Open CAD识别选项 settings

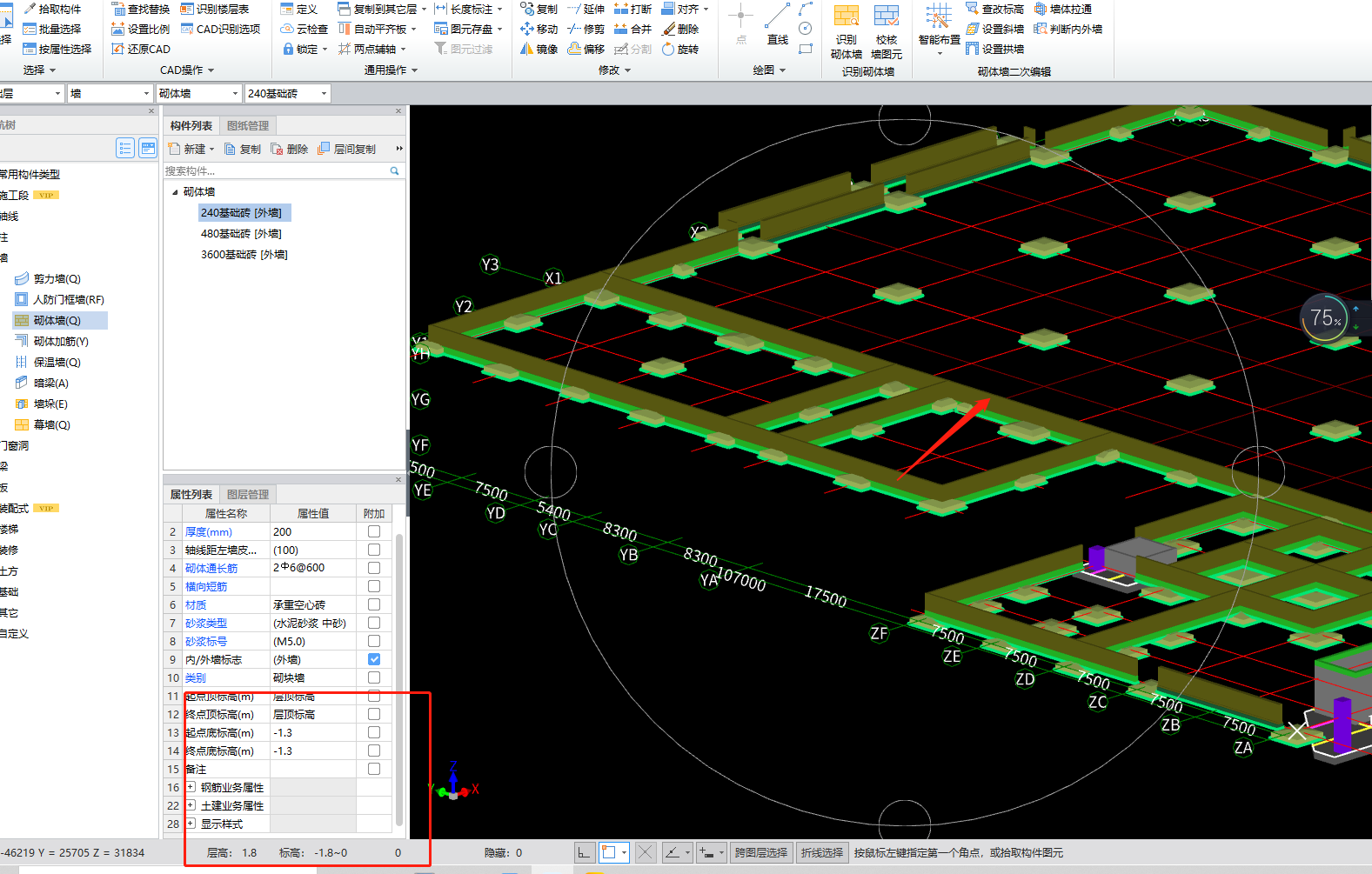pos(220,29)
